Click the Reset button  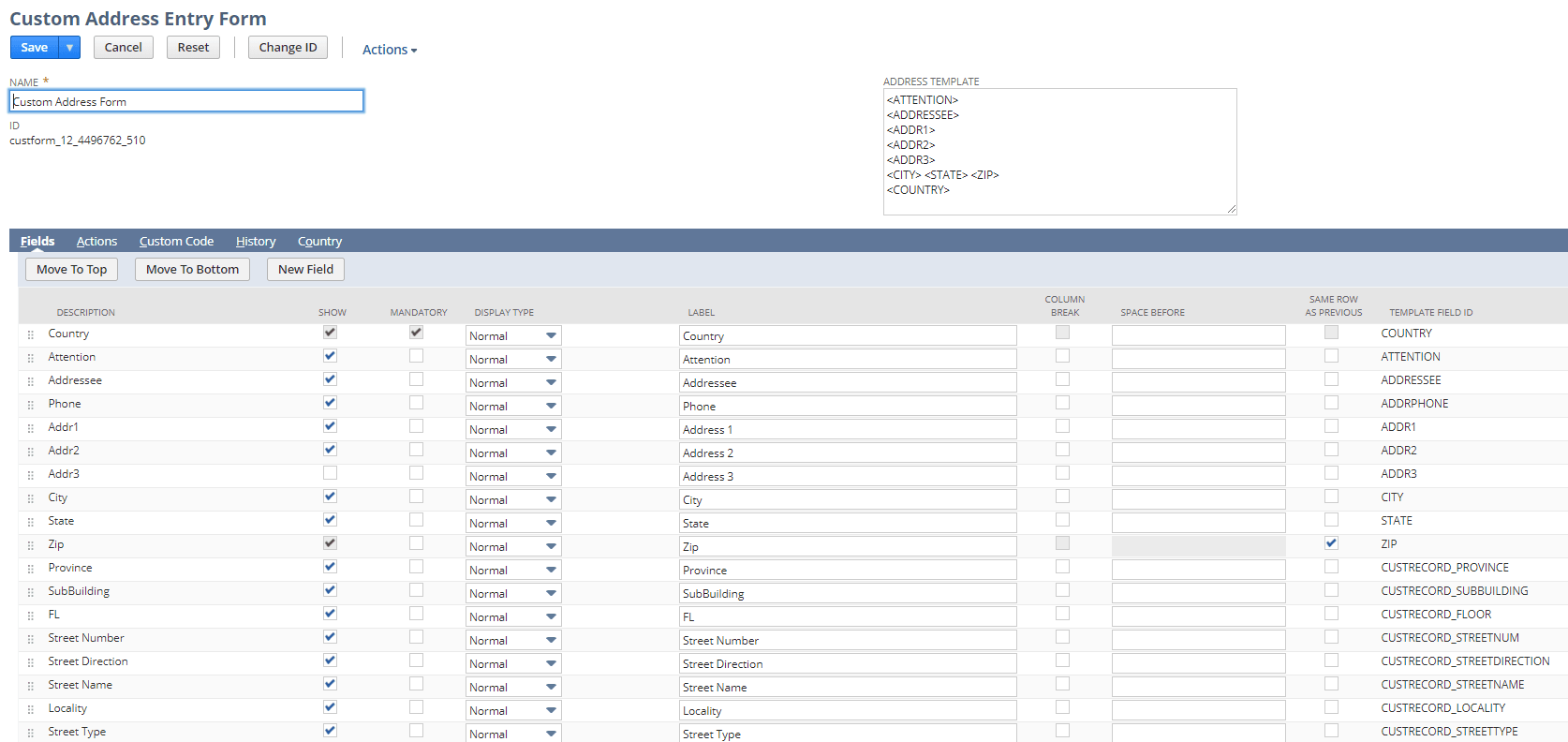click(193, 47)
